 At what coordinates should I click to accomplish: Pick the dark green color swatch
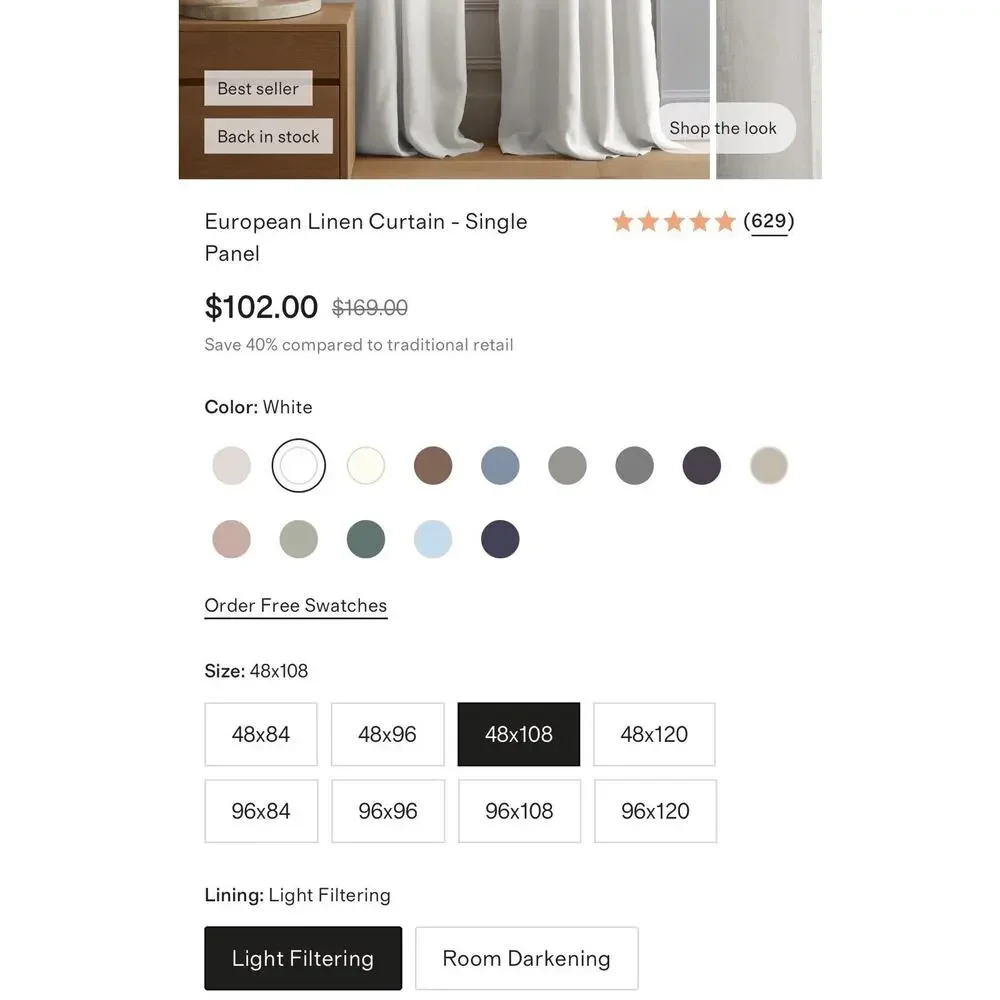366,539
